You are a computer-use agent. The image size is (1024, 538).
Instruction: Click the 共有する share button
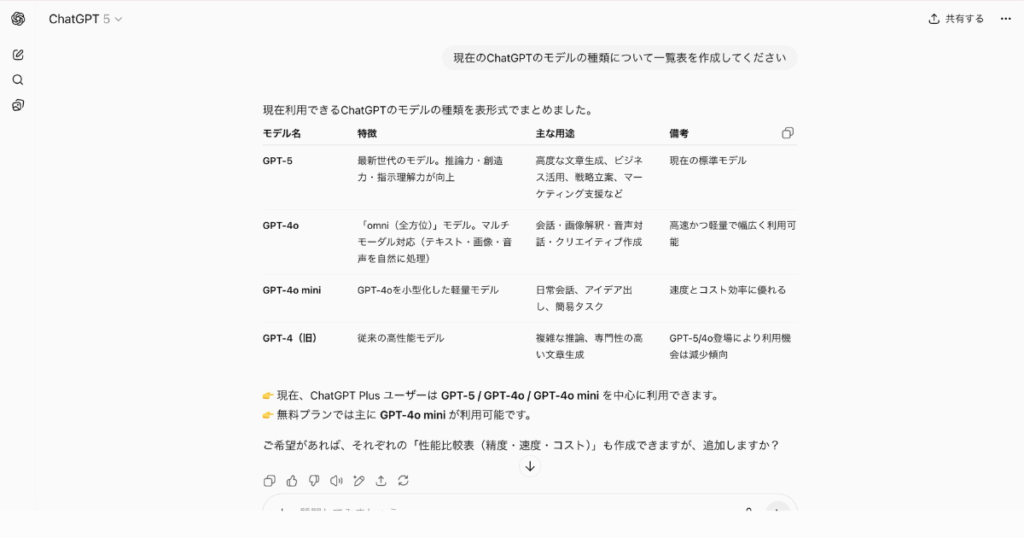(x=956, y=19)
